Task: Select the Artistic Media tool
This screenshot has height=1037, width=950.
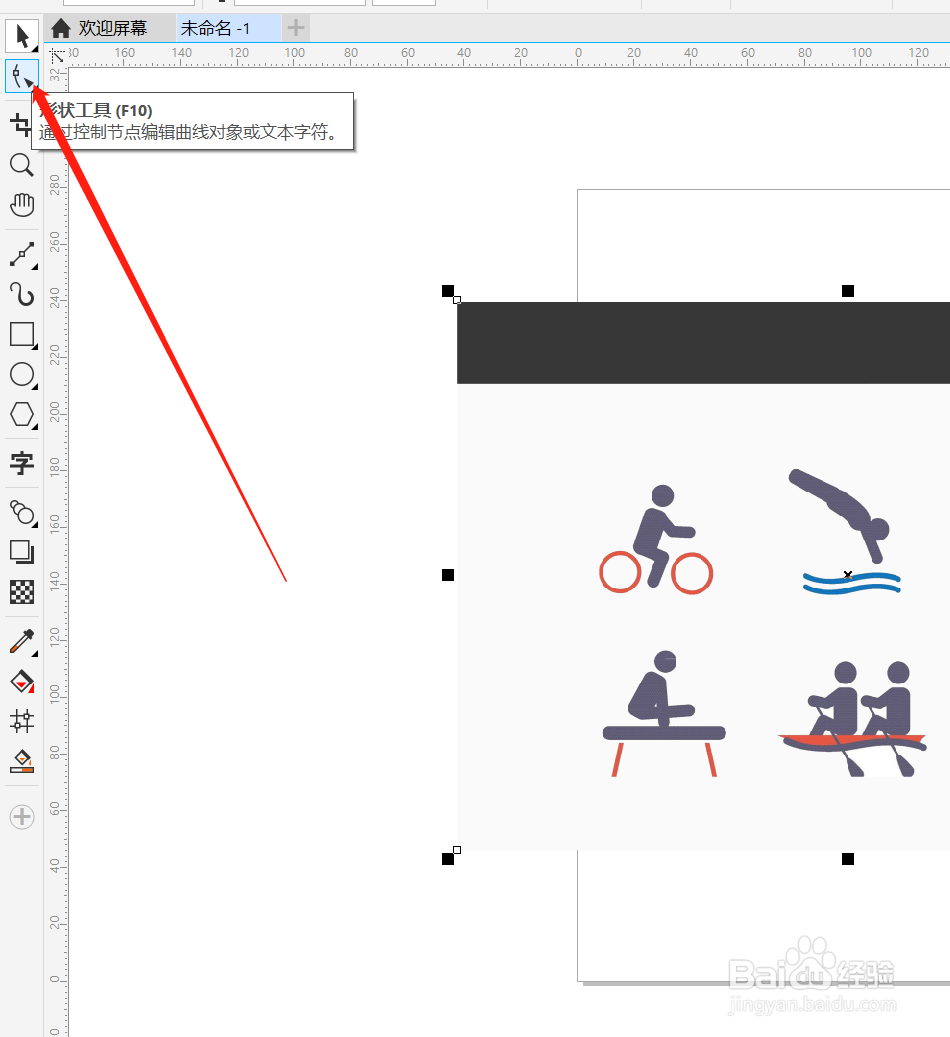Action: (22, 294)
